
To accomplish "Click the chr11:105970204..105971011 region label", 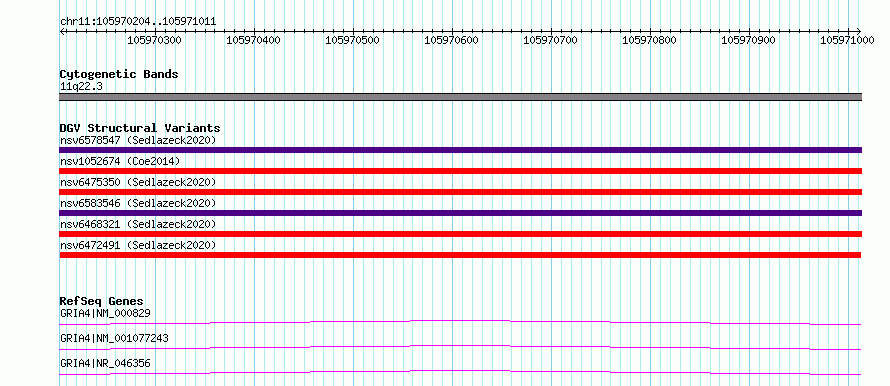I will 138,21.
